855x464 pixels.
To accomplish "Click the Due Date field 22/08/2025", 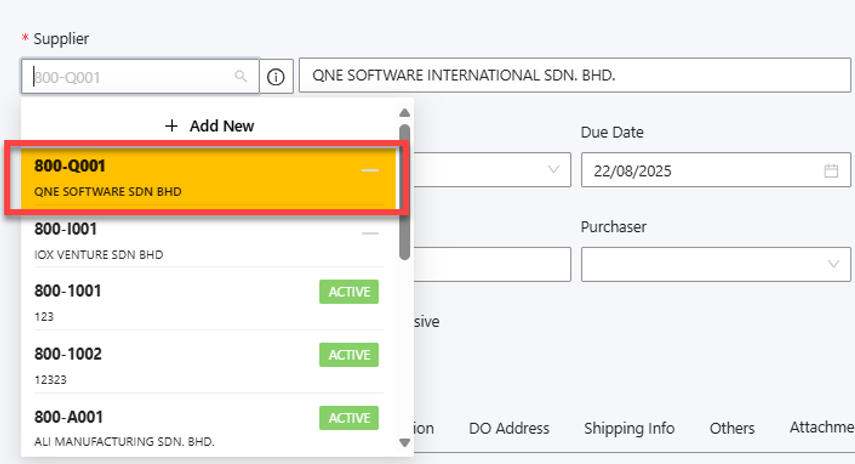I will click(715, 170).
